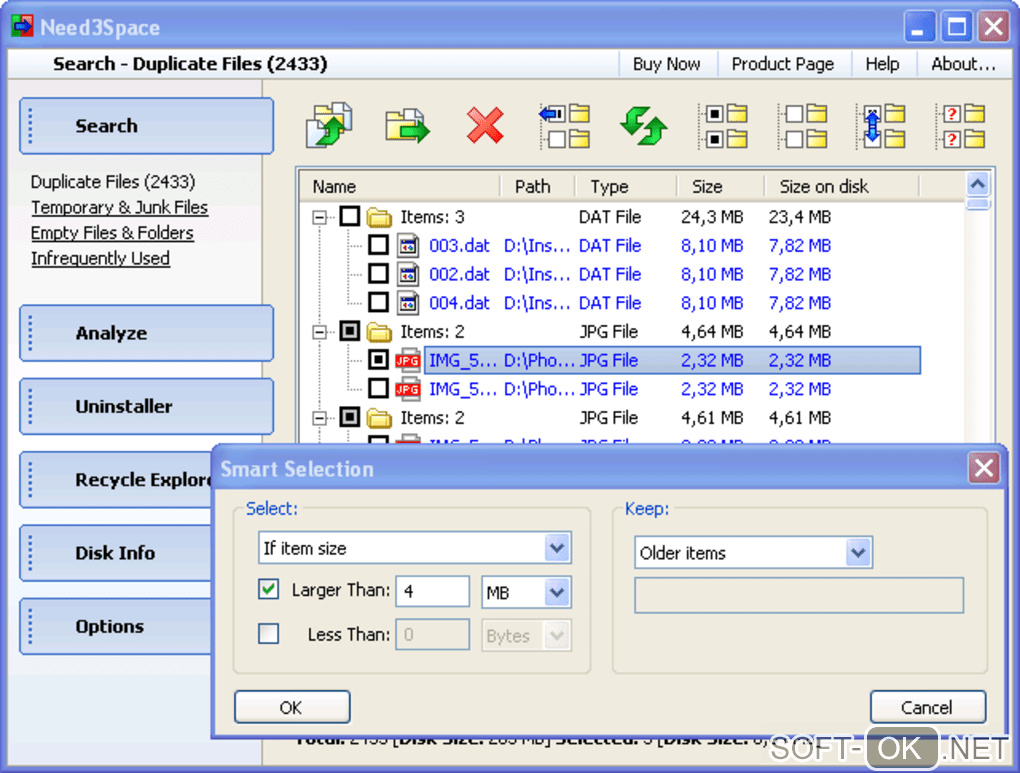Sort by the Size on disk column header
This screenshot has height=773, width=1020.
pos(841,187)
